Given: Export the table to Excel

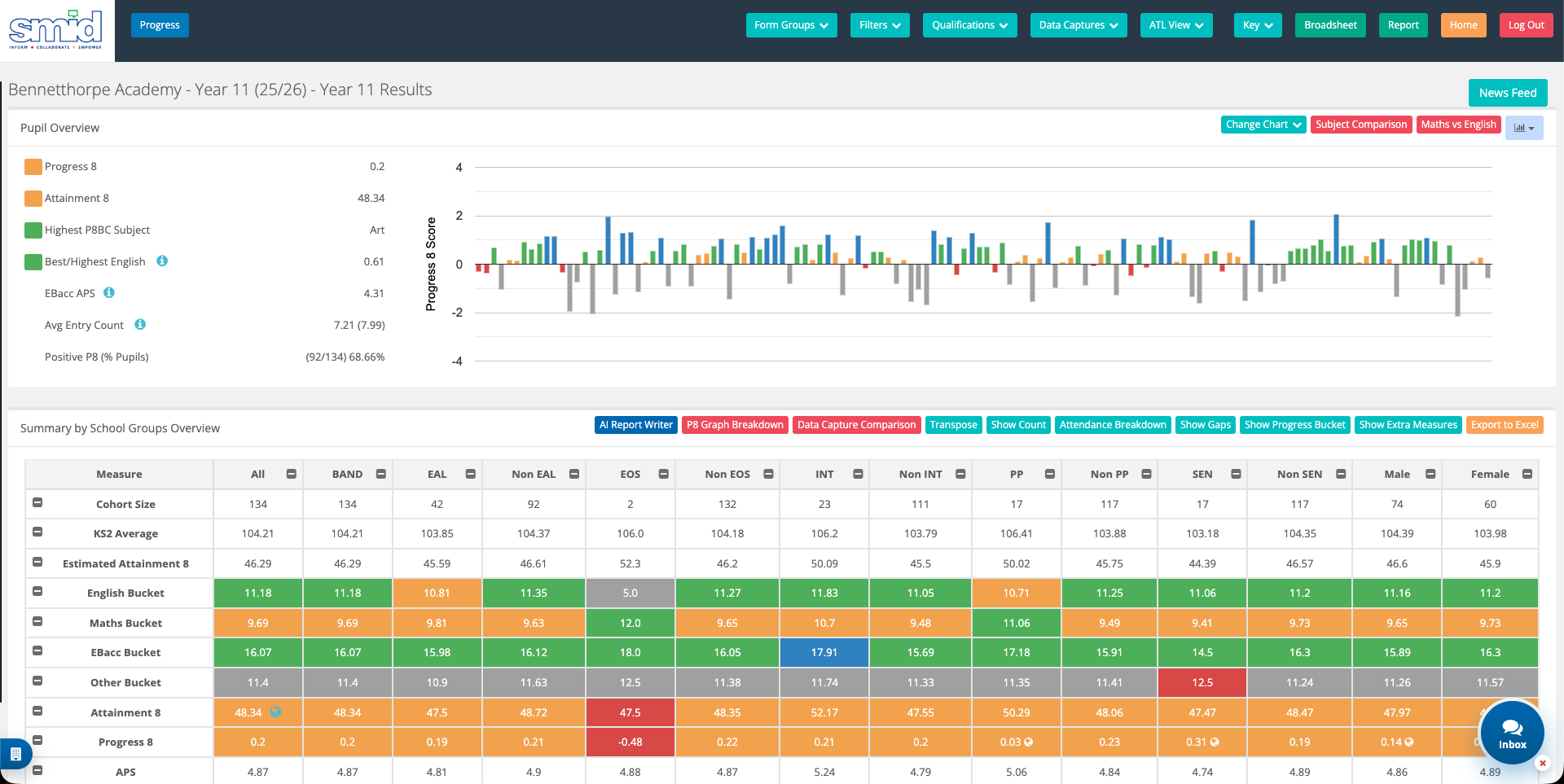Looking at the screenshot, I should tap(1505, 425).
